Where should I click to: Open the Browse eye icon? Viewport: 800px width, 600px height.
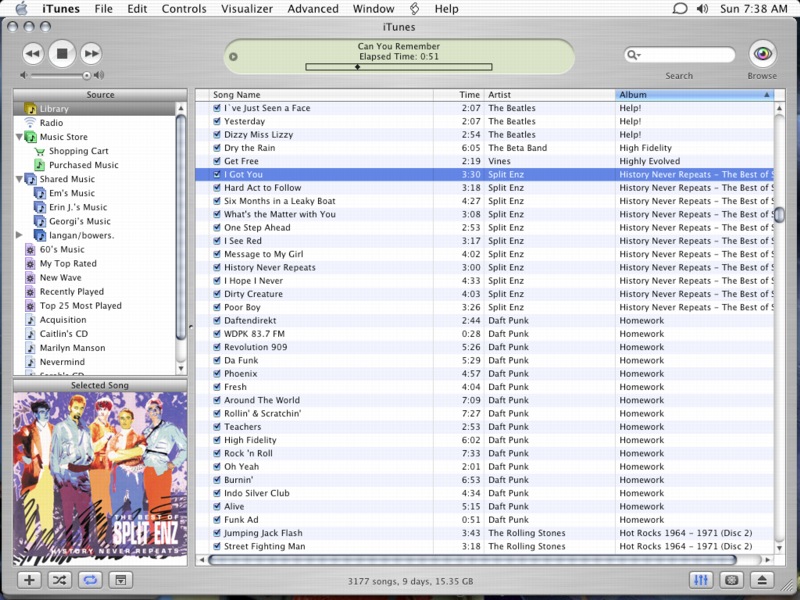pos(762,54)
